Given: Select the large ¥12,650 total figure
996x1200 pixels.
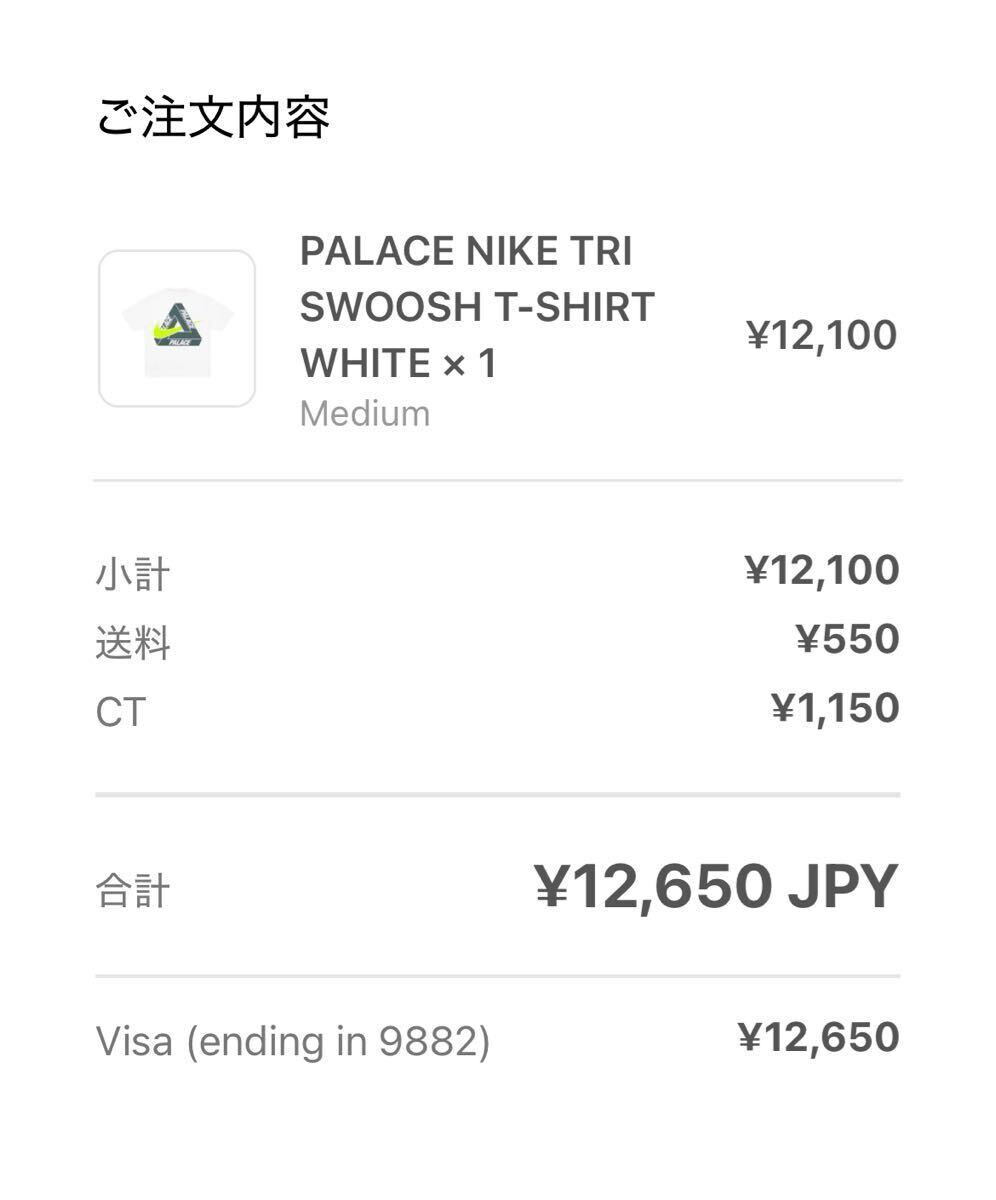Looking at the screenshot, I should coord(653,886).
